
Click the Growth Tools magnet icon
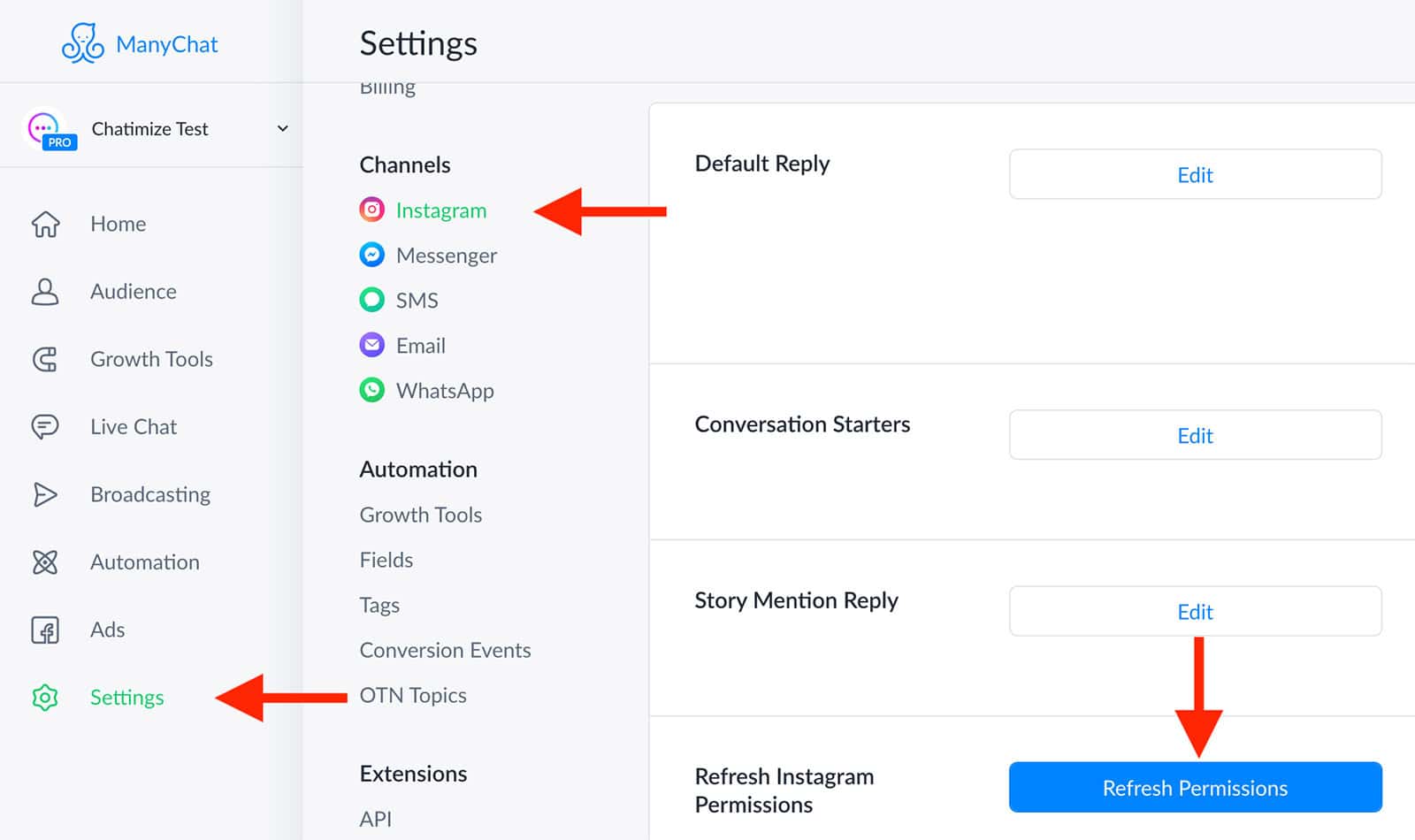tap(45, 360)
